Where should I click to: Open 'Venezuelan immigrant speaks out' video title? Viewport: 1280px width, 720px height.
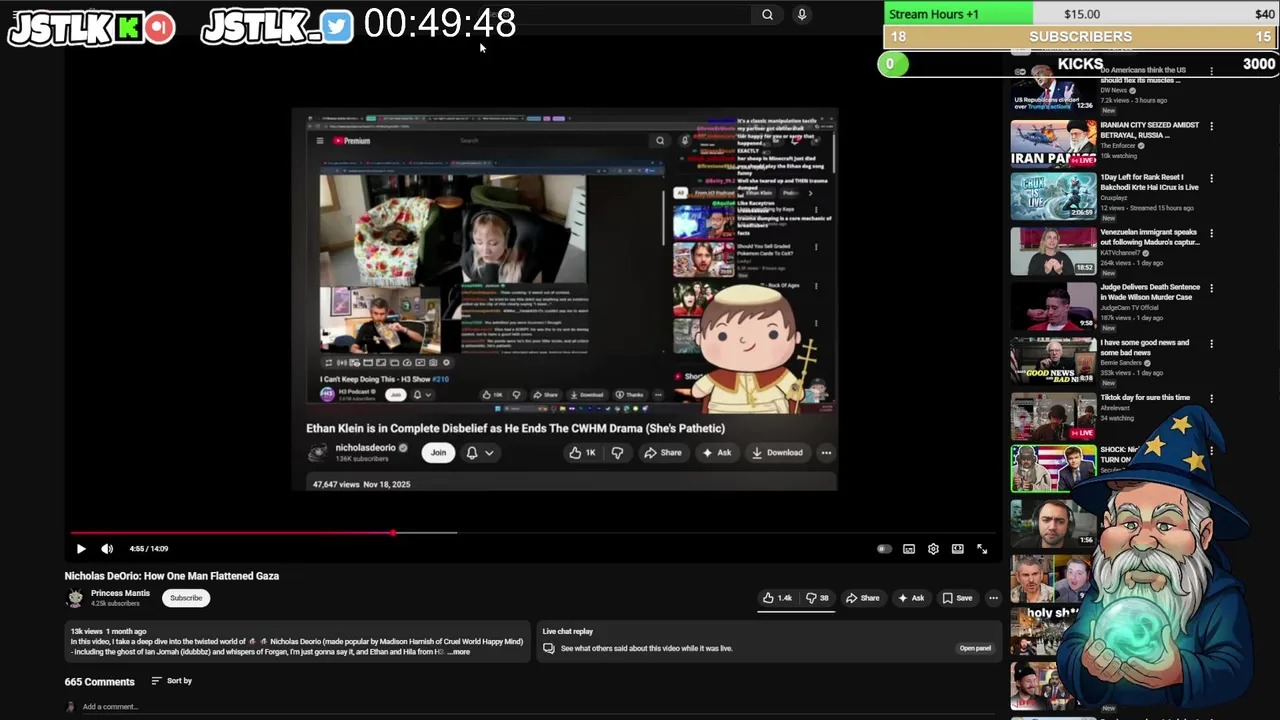[1148, 237]
